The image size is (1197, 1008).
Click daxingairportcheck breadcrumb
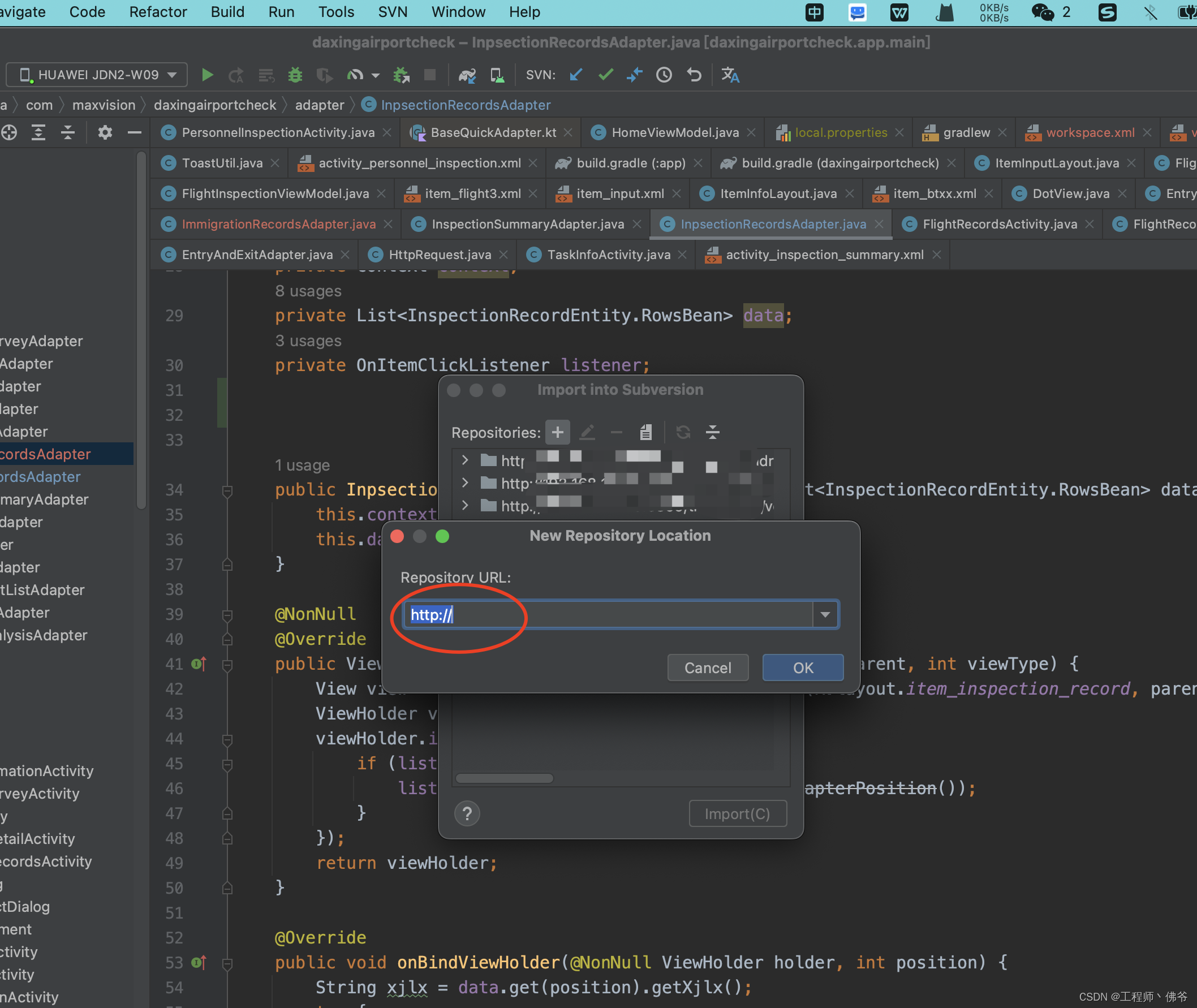coord(215,105)
